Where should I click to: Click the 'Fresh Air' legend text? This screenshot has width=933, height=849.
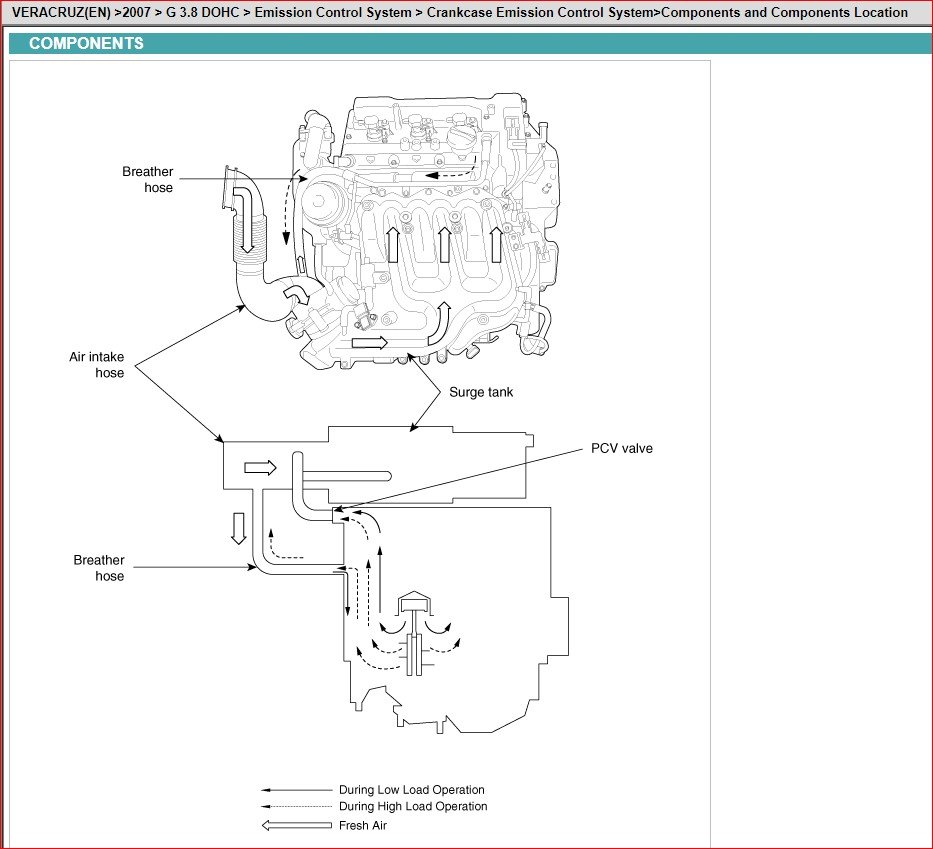pyautogui.click(x=363, y=825)
